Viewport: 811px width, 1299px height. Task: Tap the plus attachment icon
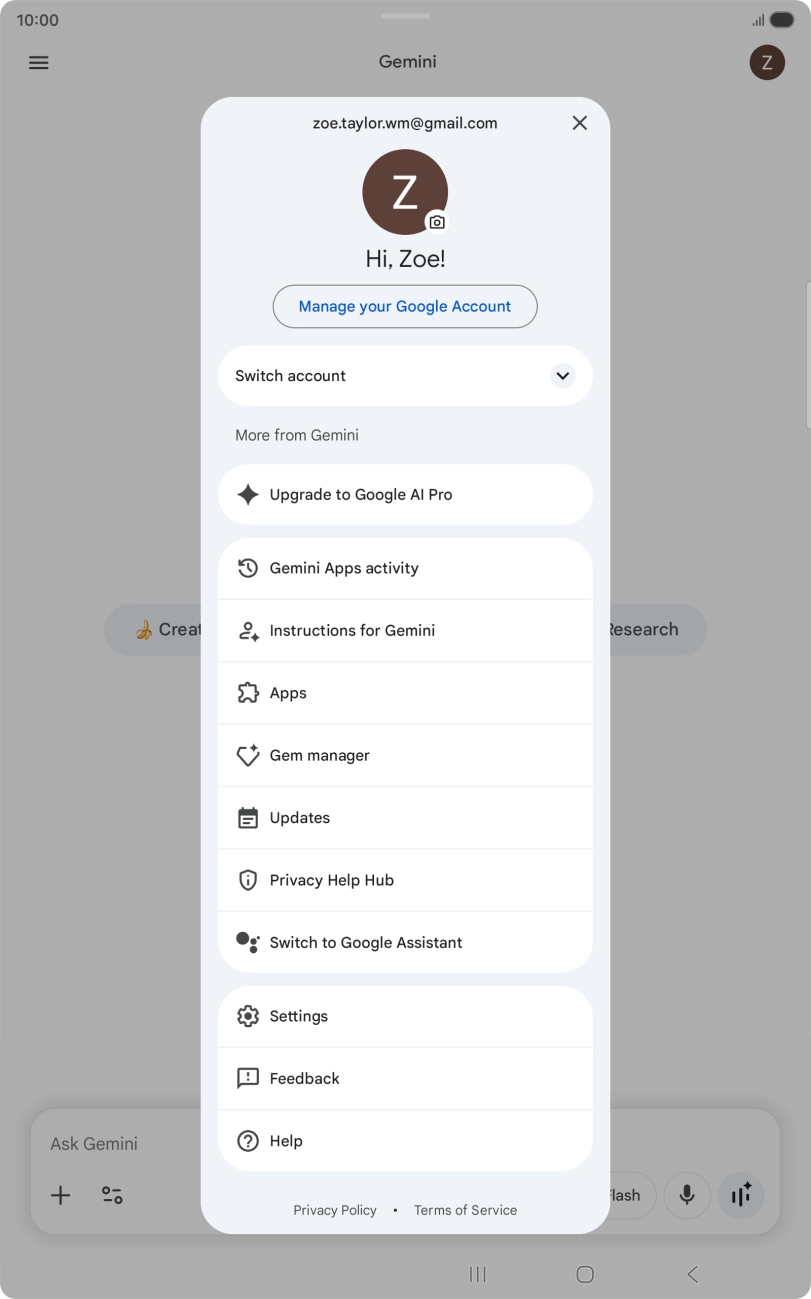click(61, 1195)
